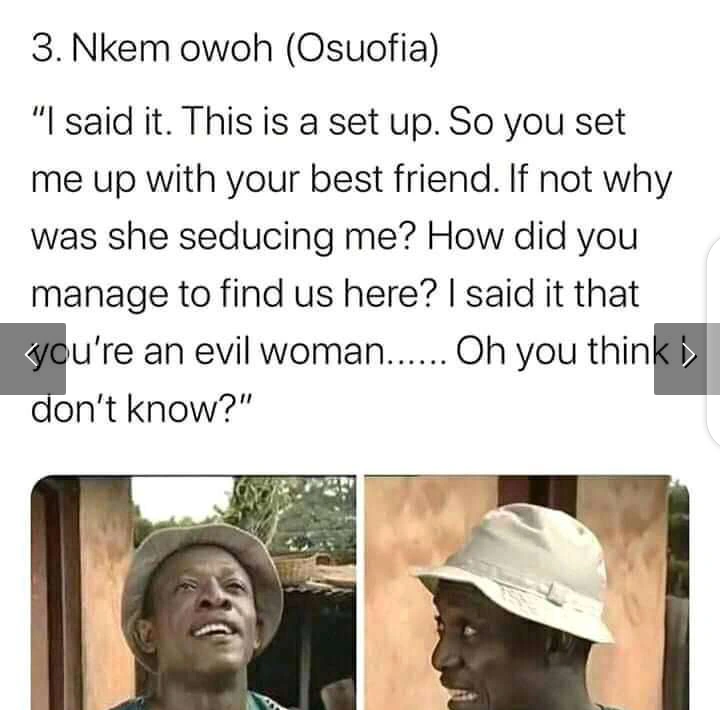The image size is (720, 710).
Task: Tap the text 'you're an evil woman'
Action: click(209, 351)
